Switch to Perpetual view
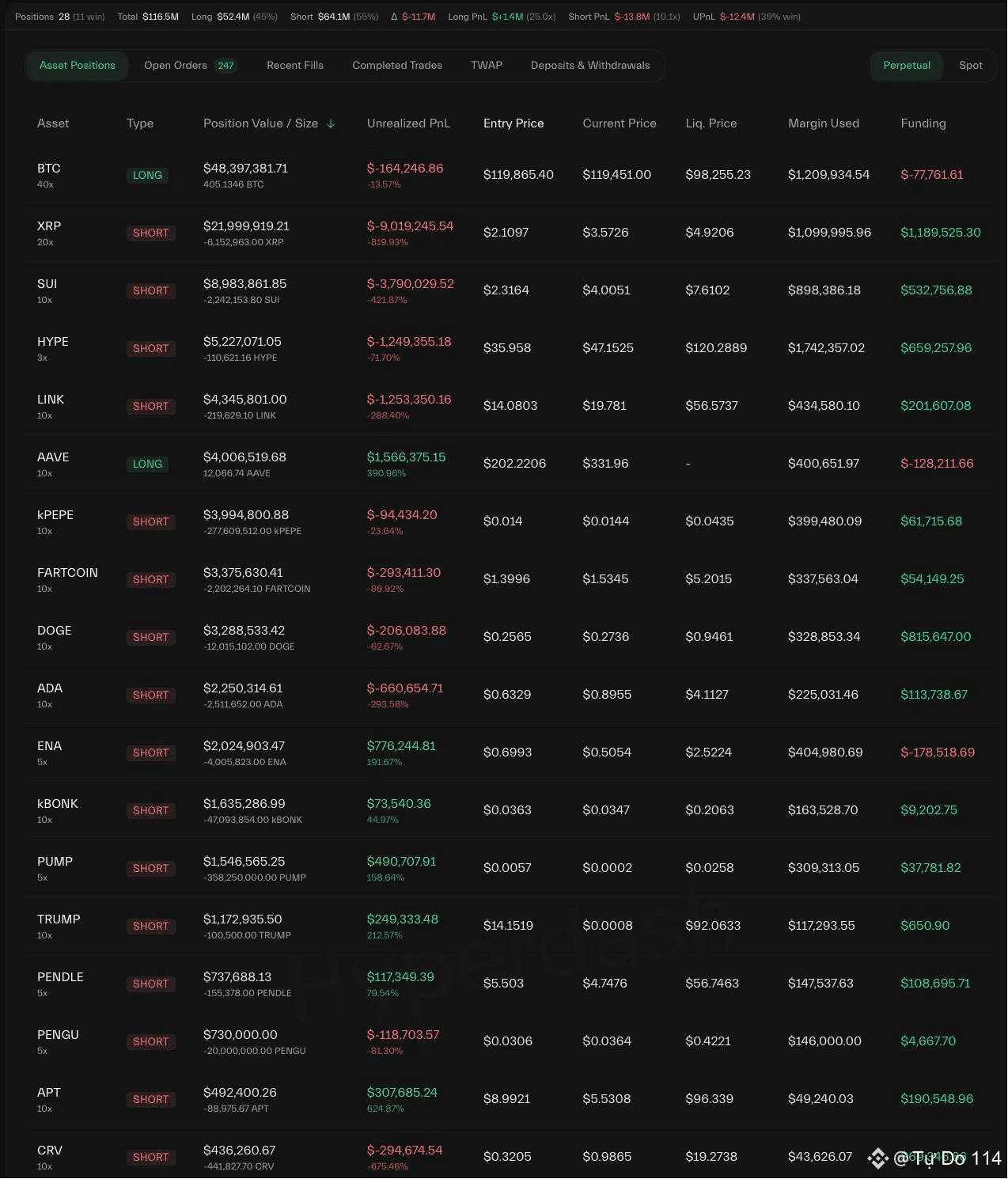 tap(906, 66)
